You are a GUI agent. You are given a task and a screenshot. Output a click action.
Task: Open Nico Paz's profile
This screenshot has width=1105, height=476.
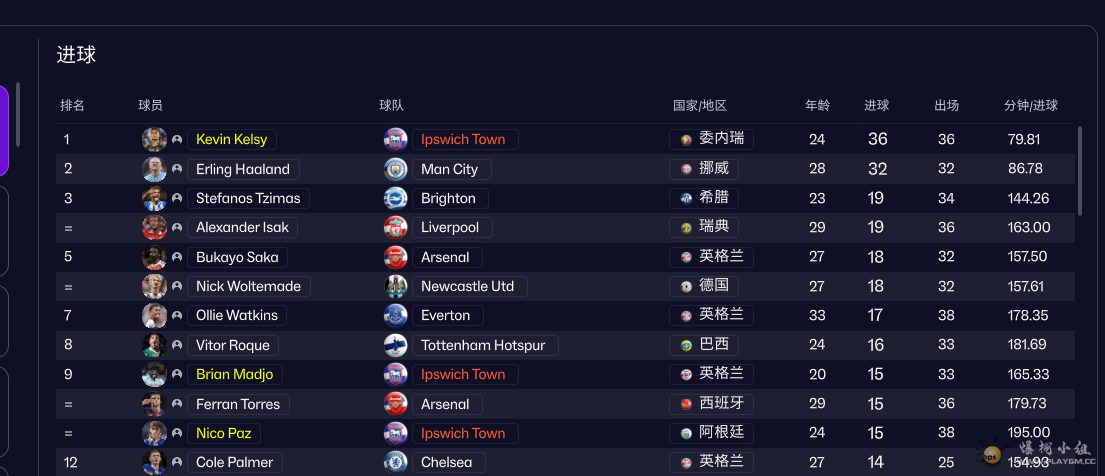223,433
